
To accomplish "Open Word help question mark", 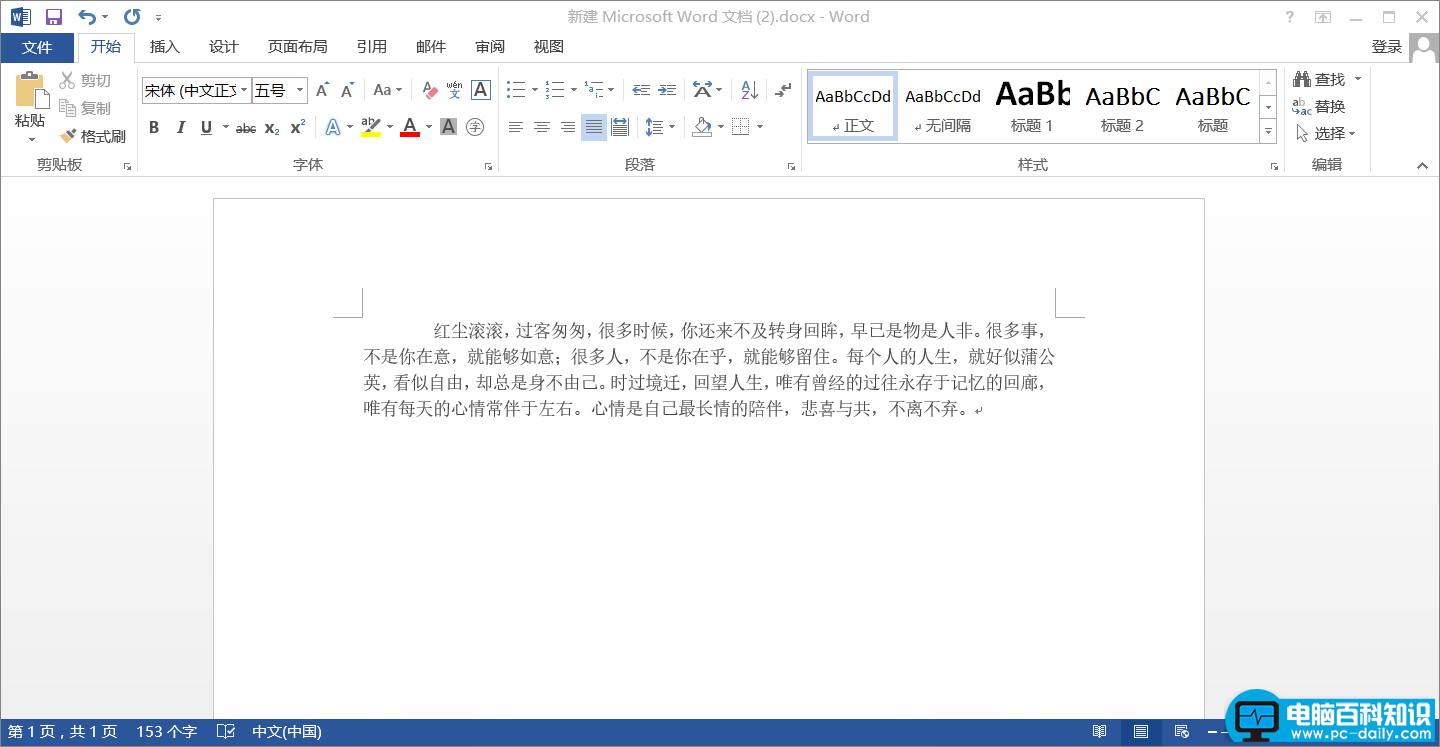I will click(1290, 17).
